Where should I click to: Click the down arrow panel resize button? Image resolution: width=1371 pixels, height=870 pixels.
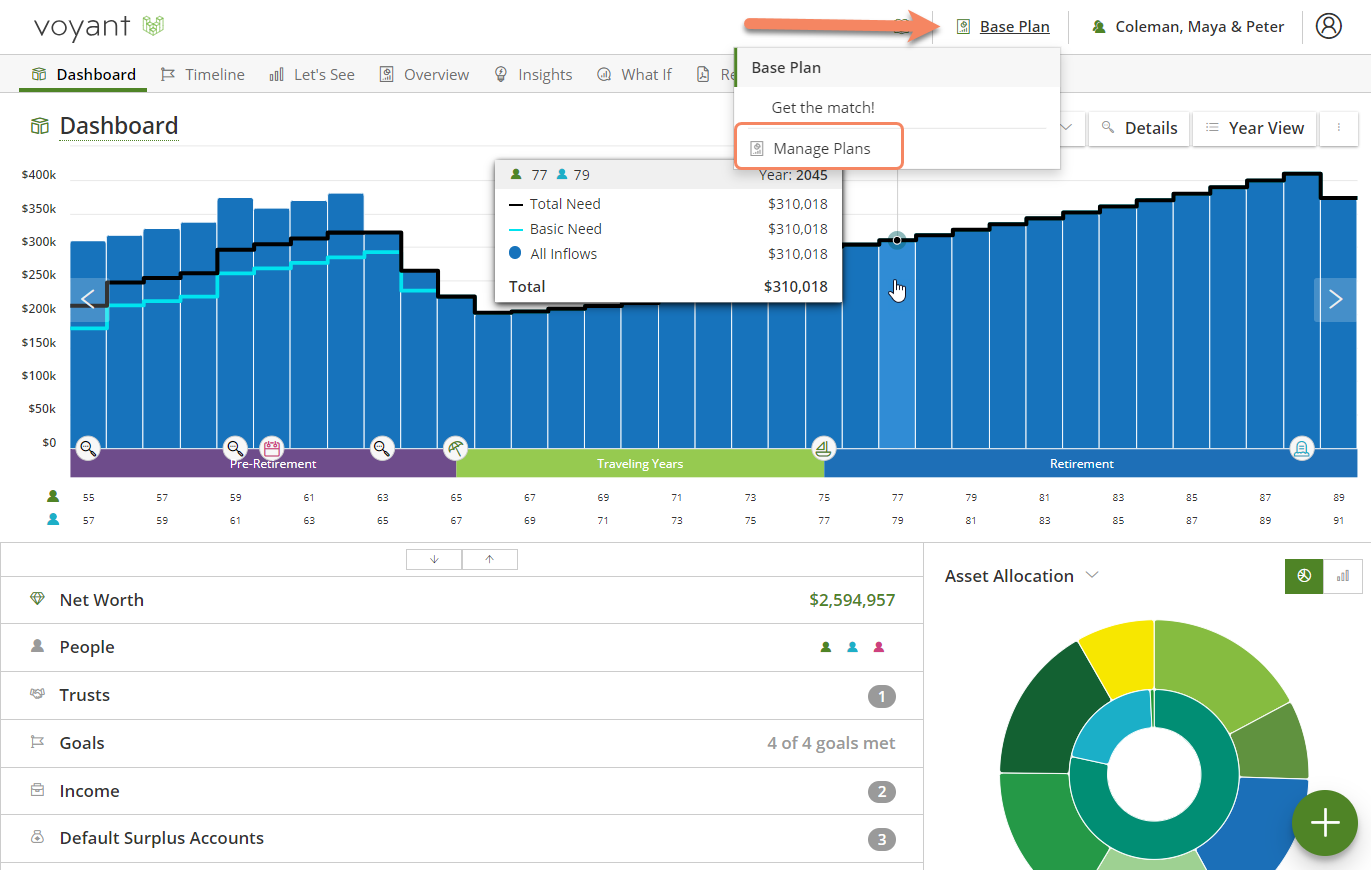[x=434, y=559]
